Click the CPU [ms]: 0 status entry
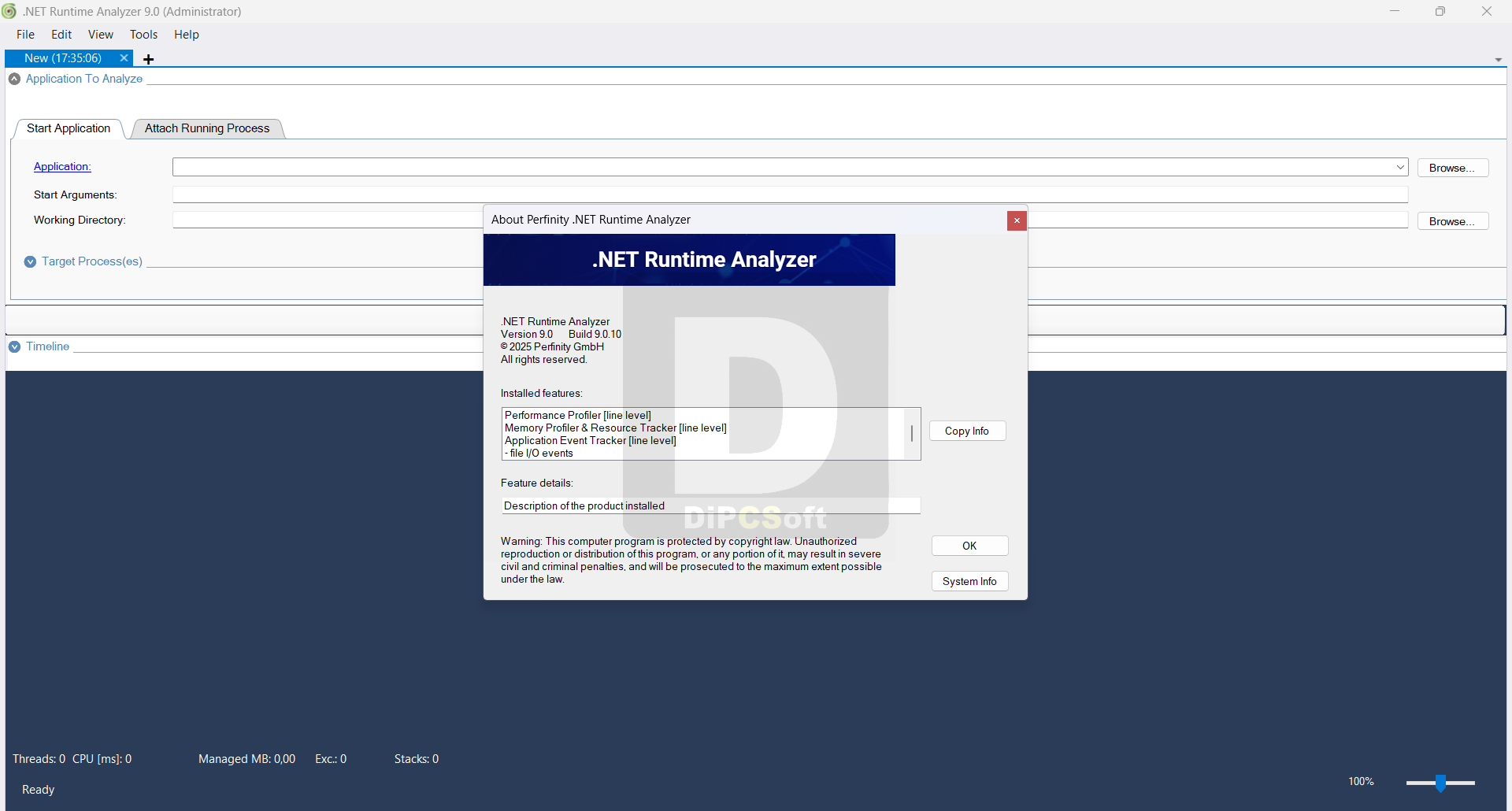Viewport: 1512px width, 811px height. pyautogui.click(x=102, y=759)
